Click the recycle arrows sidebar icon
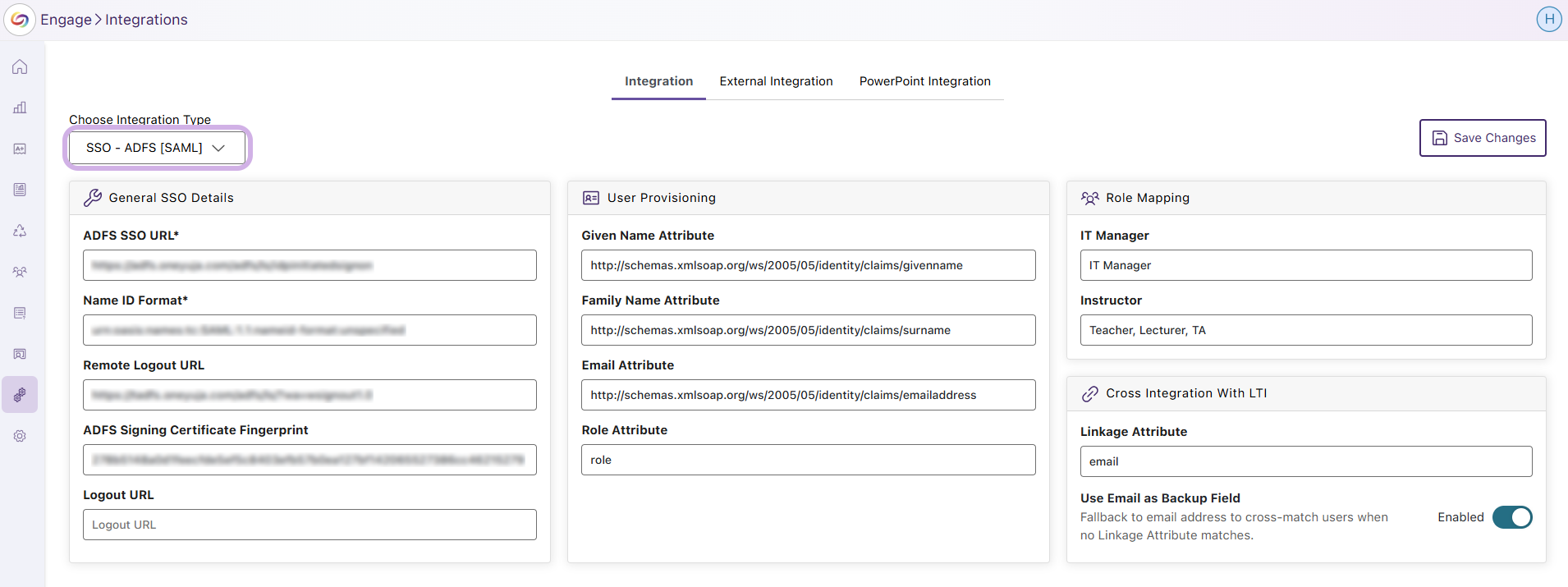The height and width of the screenshot is (587, 1568). [x=20, y=231]
